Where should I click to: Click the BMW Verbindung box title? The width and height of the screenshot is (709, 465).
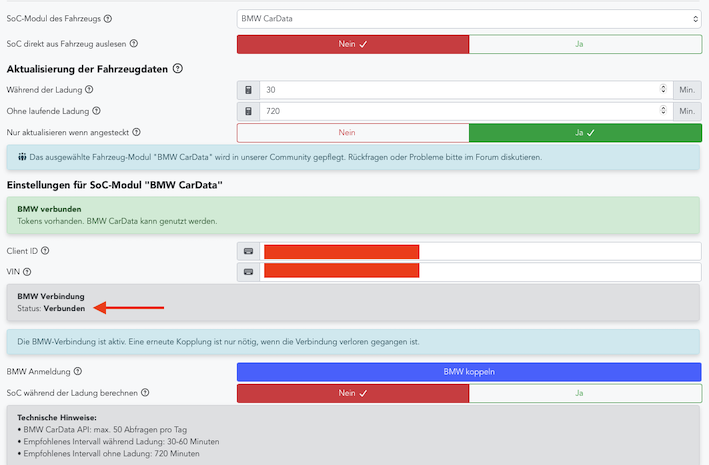click(x=51, y=296)
